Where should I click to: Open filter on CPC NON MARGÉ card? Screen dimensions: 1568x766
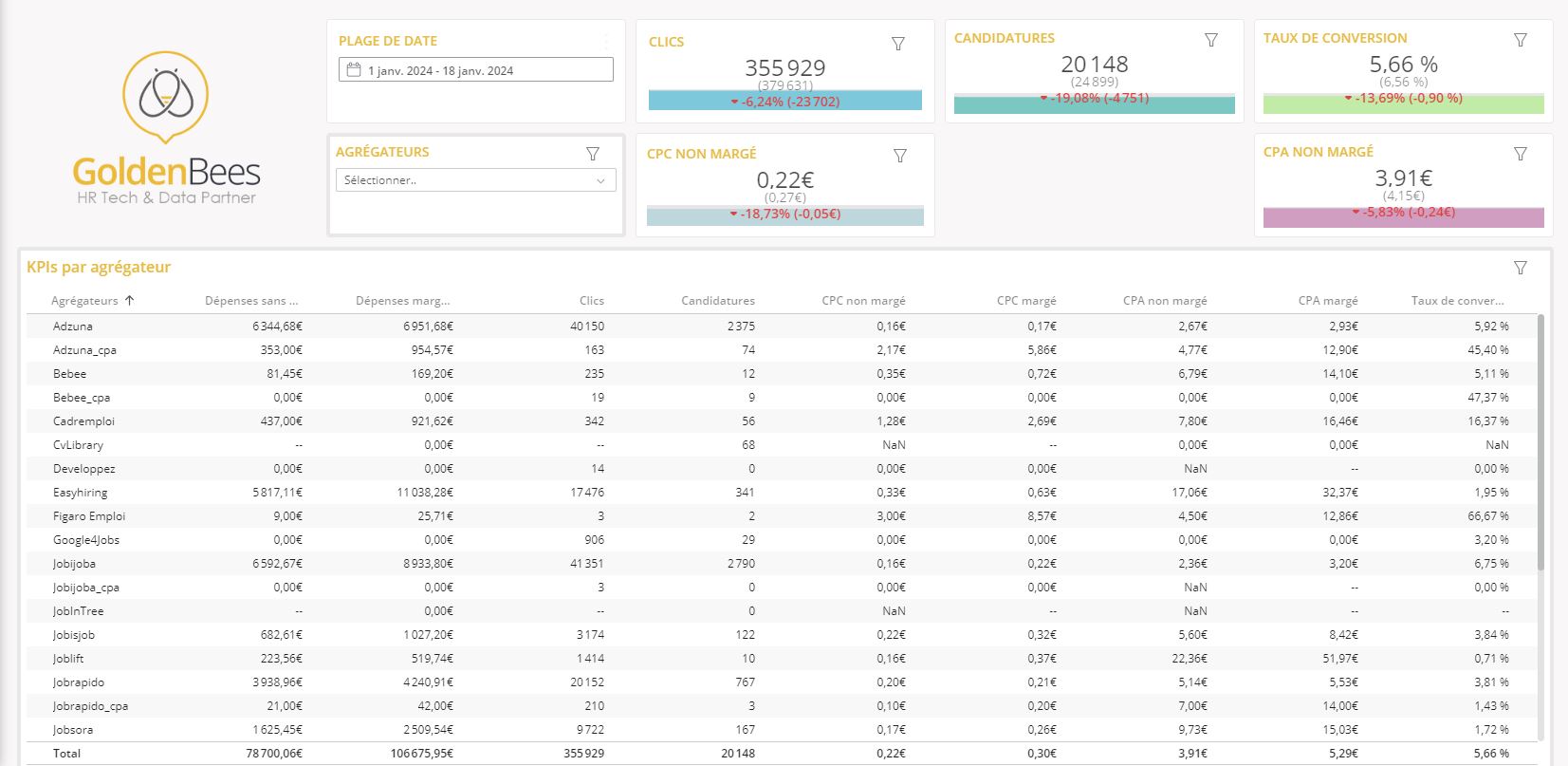[900, 156]
